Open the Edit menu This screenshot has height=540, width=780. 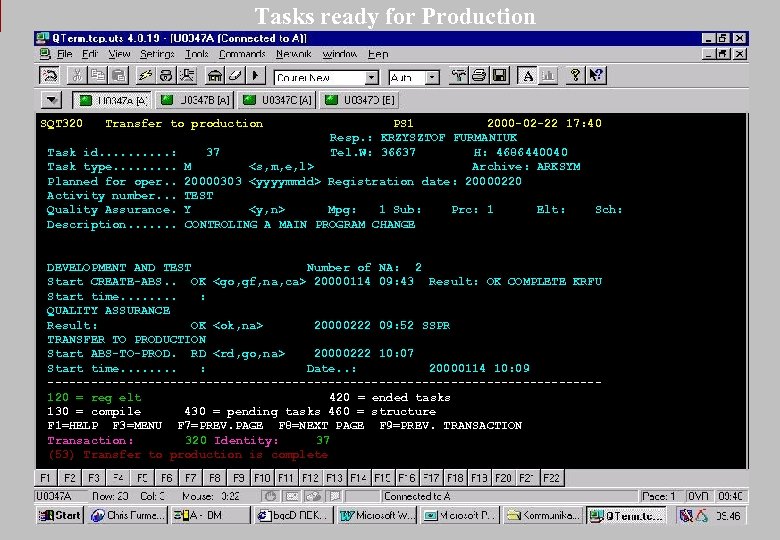[90, 54]
